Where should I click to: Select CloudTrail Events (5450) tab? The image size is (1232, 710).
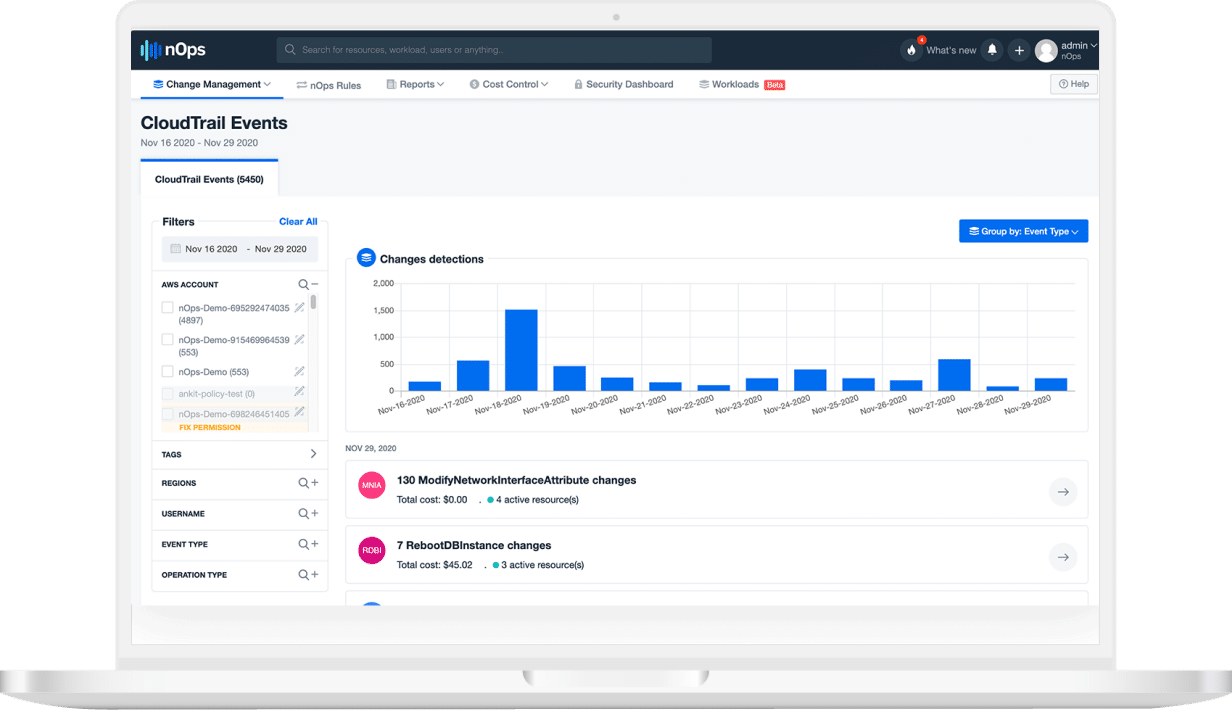(209, 179)
